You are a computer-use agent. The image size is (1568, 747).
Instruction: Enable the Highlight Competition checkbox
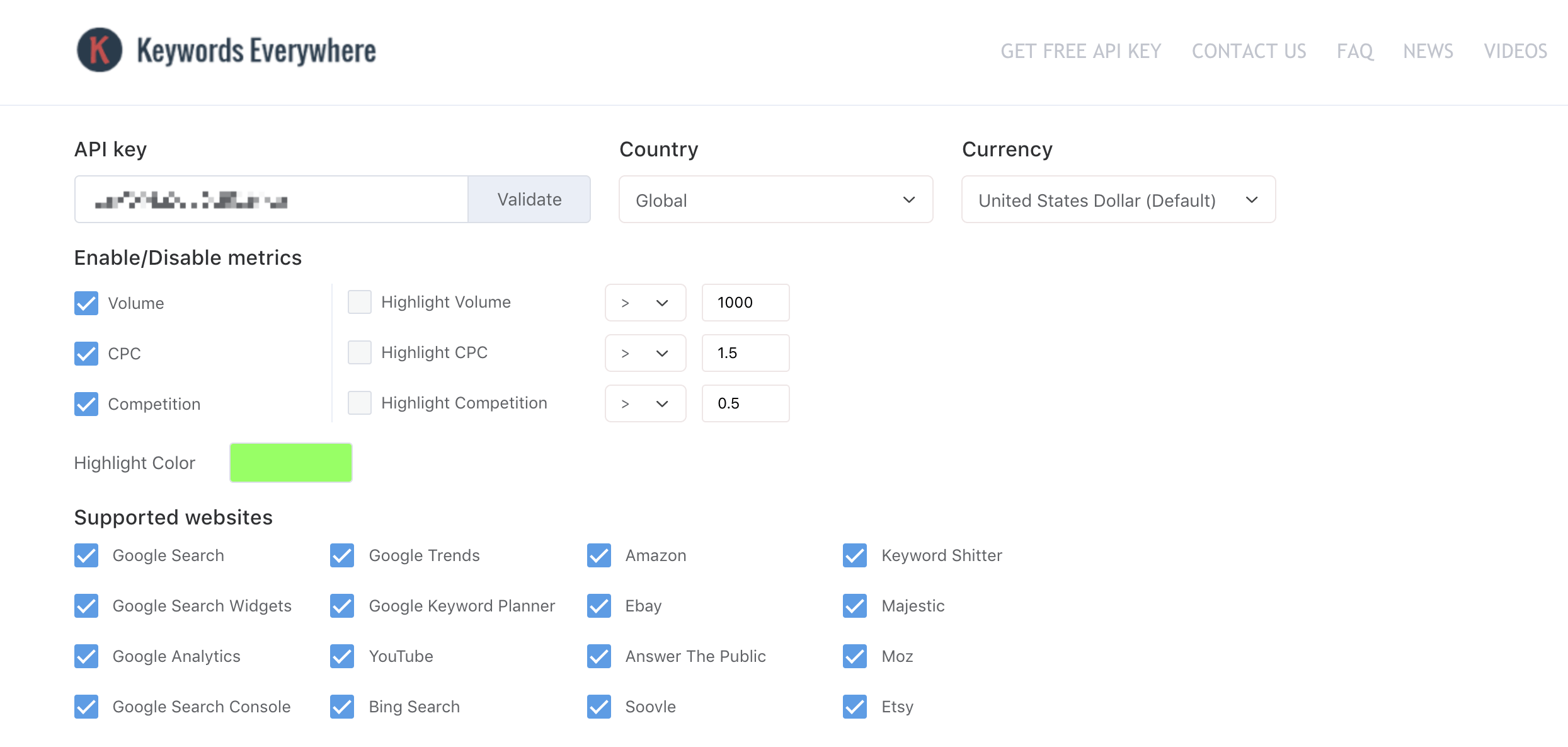coord(360,403)
